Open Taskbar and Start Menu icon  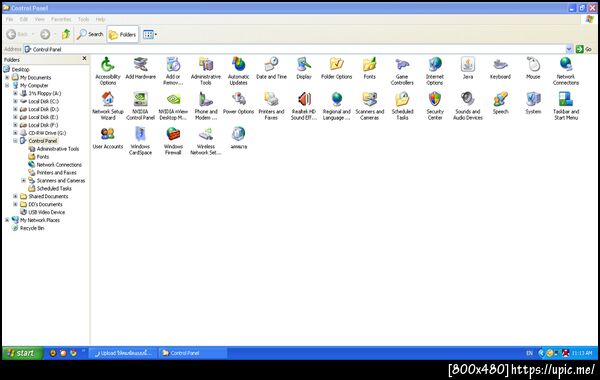[566, 106]
